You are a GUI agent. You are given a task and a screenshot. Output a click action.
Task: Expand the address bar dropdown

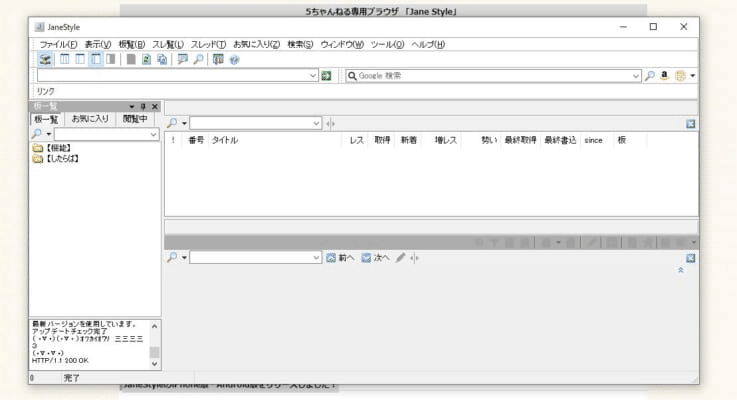click(313, 76)
